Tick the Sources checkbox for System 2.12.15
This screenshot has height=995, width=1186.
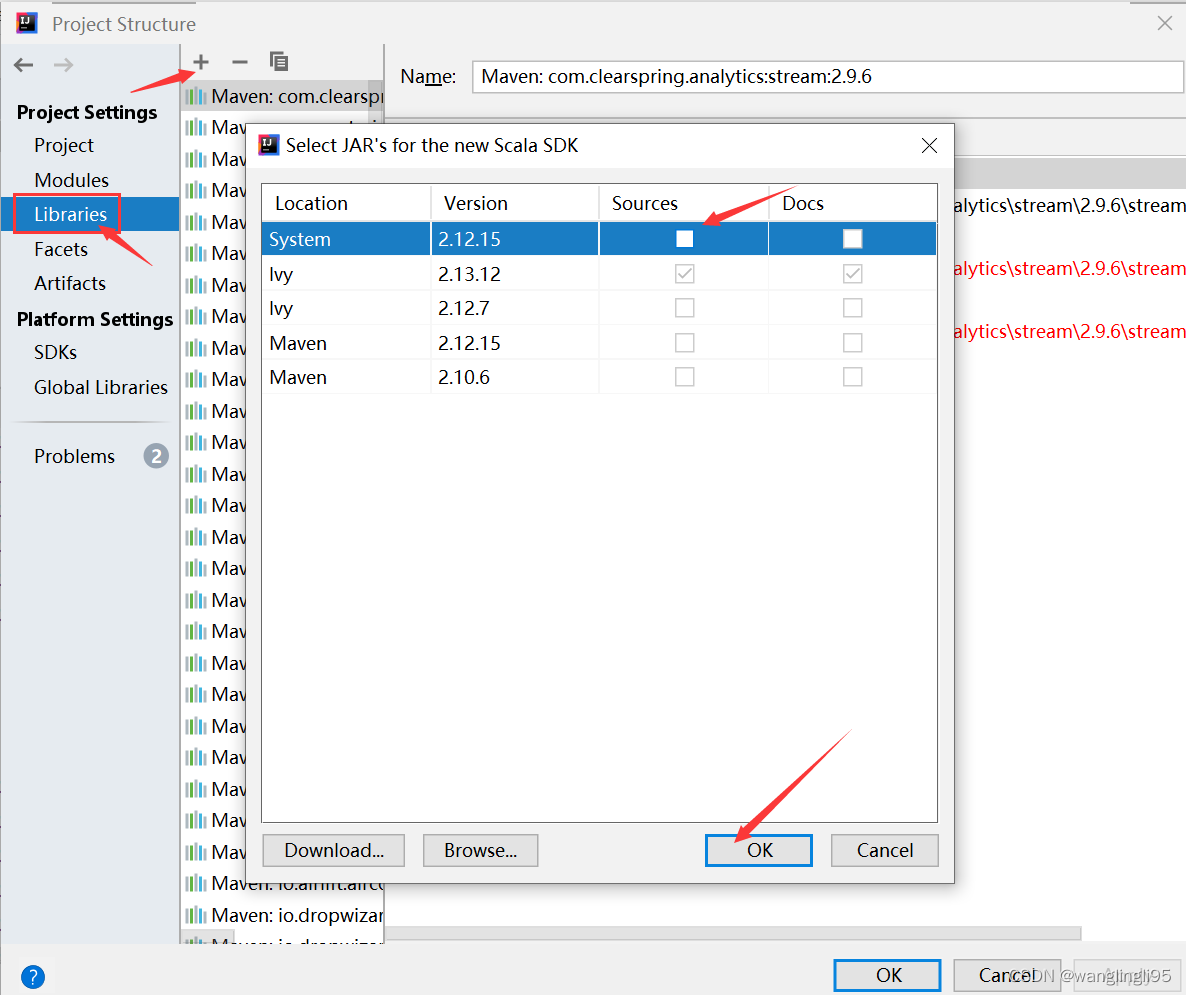(685, 239)
